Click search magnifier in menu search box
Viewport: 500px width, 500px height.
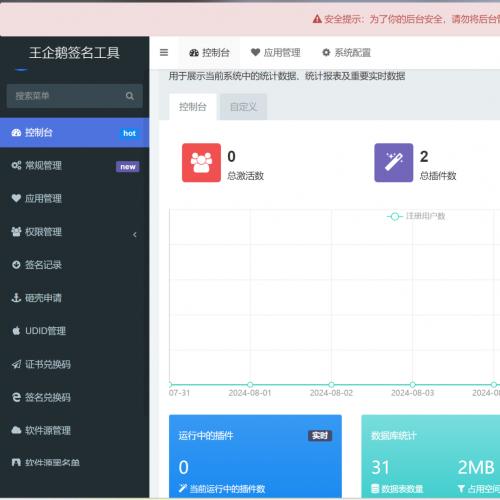pyautogui.click(x=130, y=96)
